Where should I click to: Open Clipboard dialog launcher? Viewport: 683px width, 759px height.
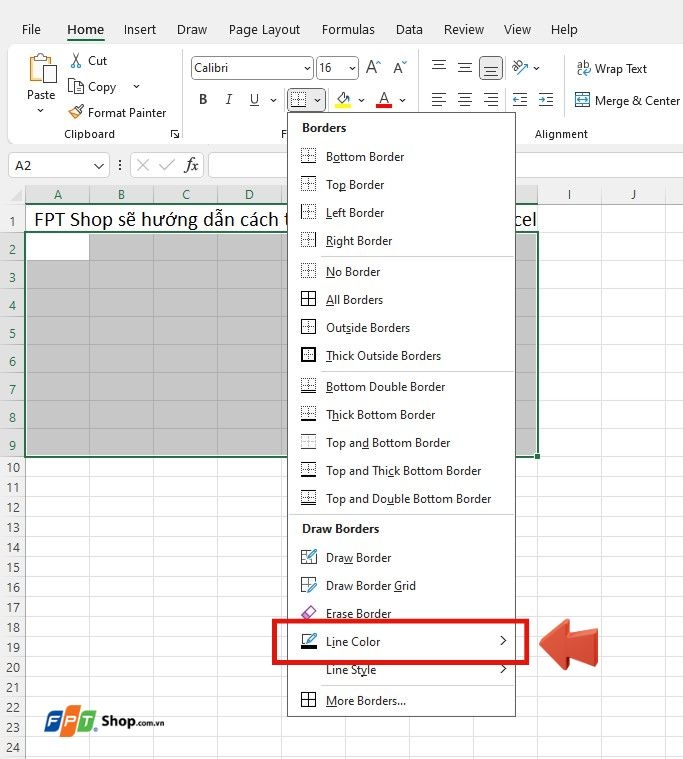coord(175,134)
